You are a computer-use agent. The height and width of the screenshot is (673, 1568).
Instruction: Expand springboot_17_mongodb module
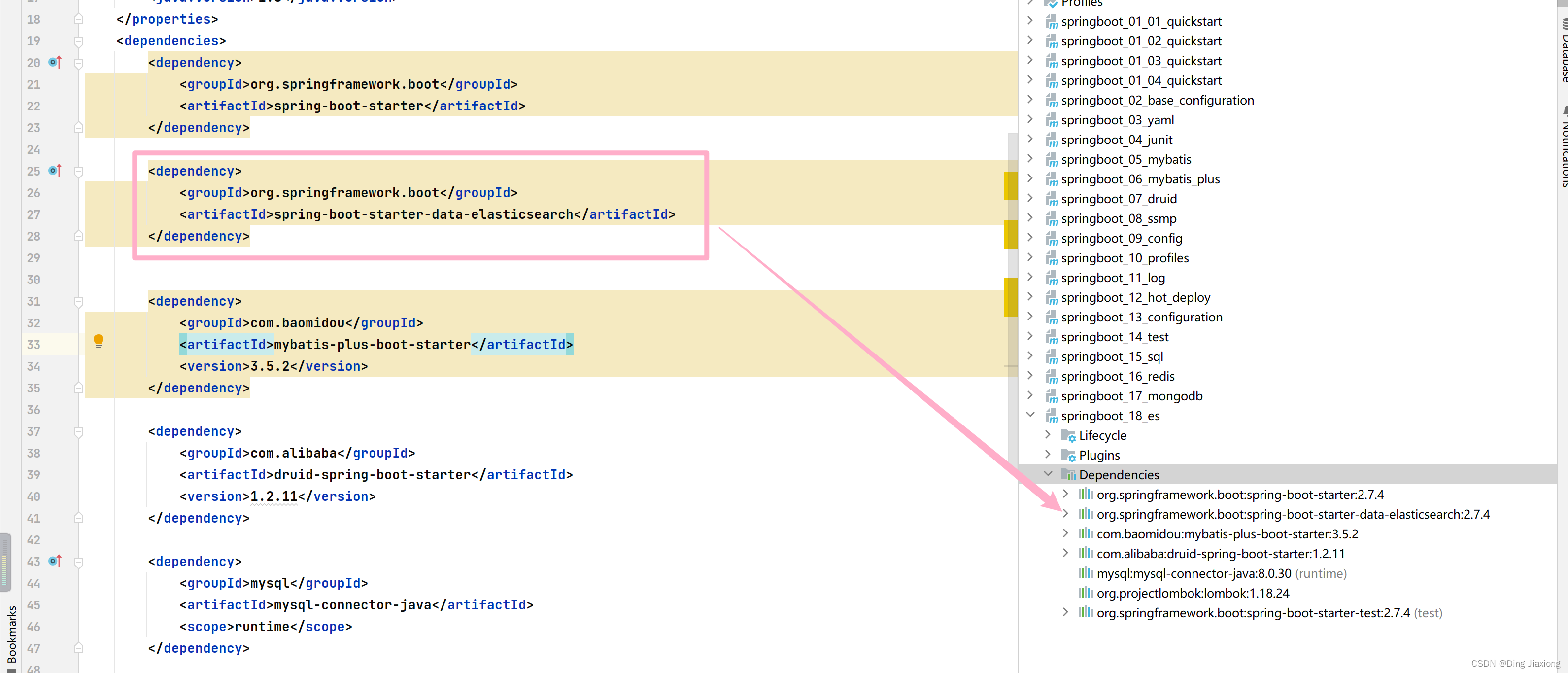pos(1030,394)
